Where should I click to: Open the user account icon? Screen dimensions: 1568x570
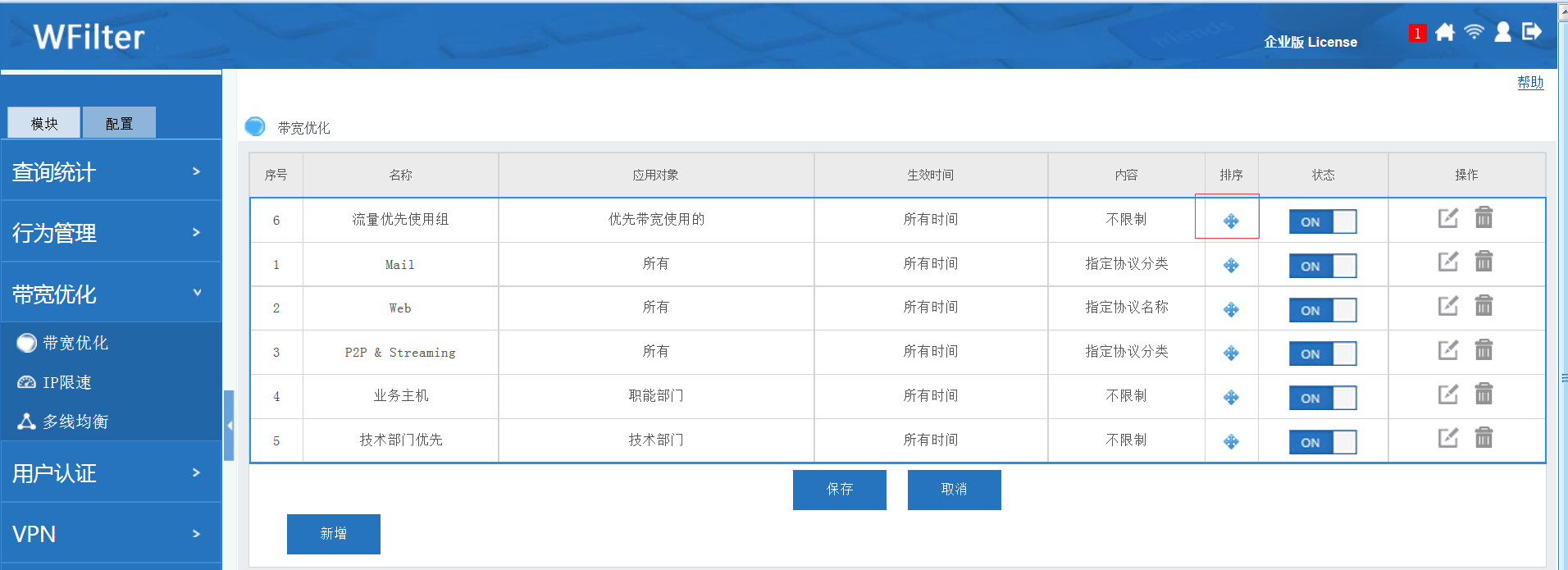pos(1502,32)
